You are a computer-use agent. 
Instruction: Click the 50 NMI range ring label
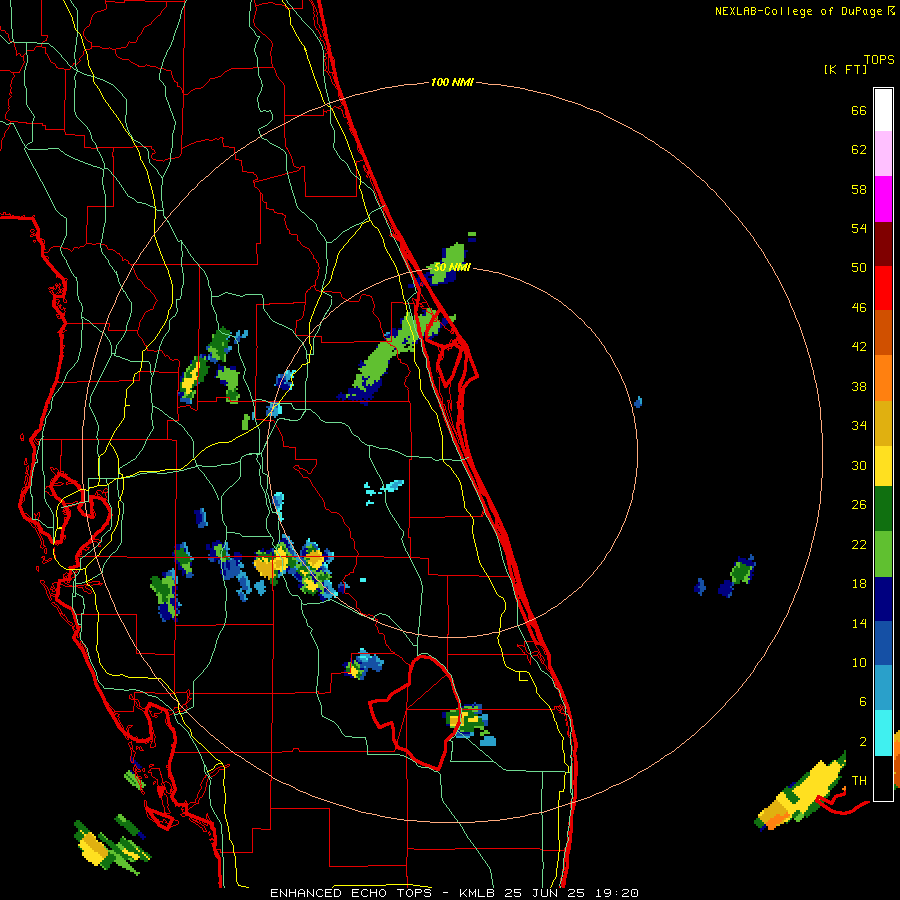[x=452, y=267]
